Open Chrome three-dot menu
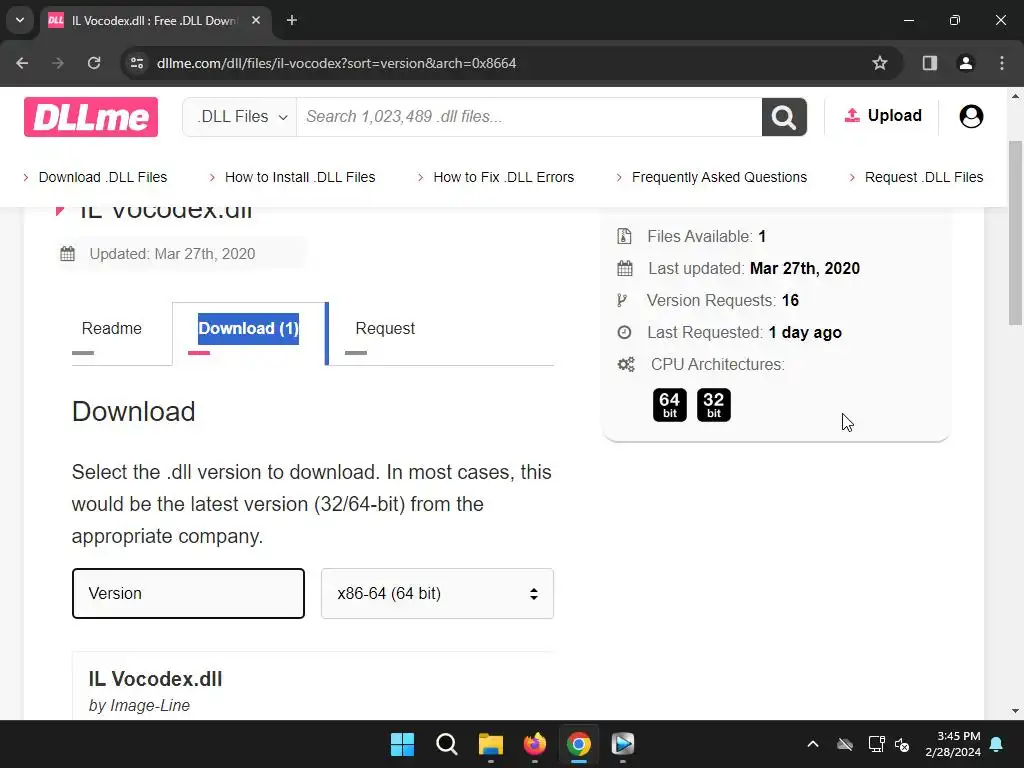The width and height of the screenshot is (1024, 768). pyautogui.click(x=1001, y=63)
